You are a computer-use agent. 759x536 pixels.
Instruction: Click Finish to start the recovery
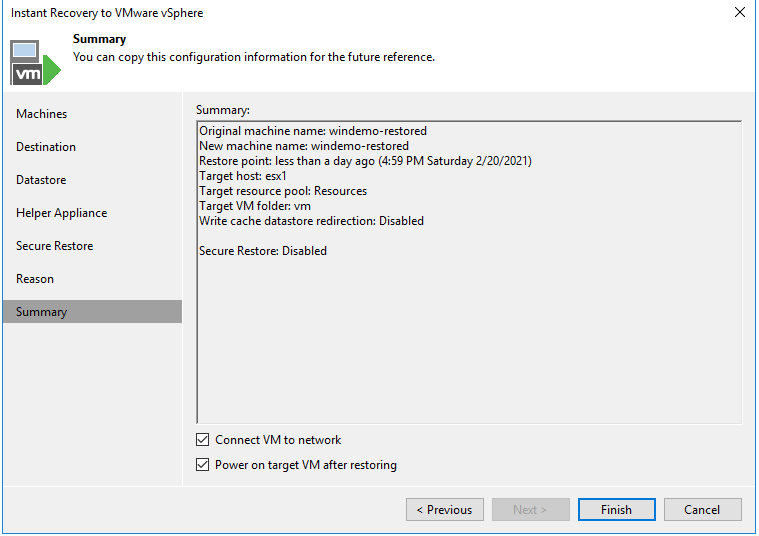tap(616, 510)
